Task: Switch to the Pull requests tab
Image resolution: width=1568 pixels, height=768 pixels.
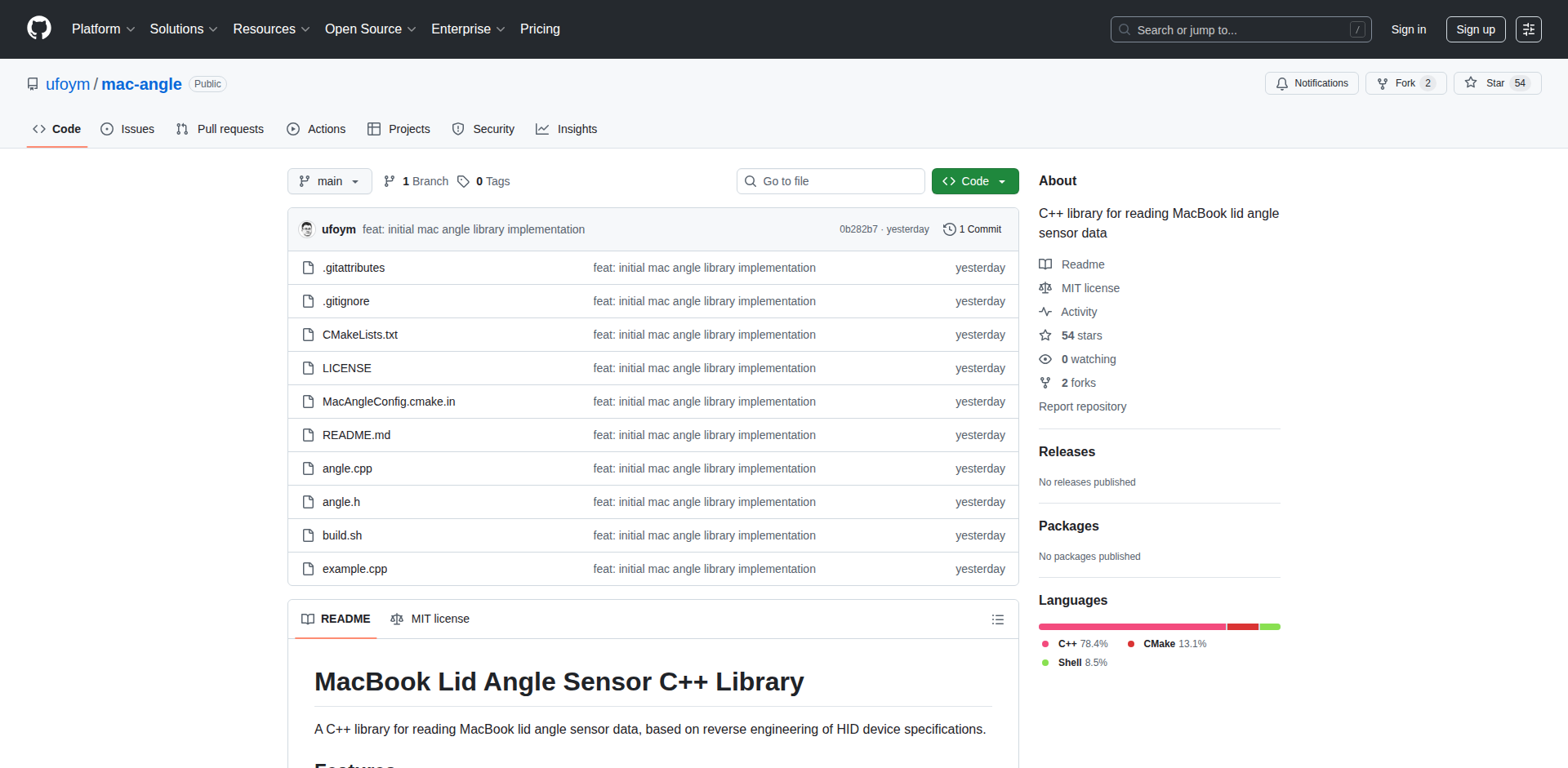Action: point(220,129)
